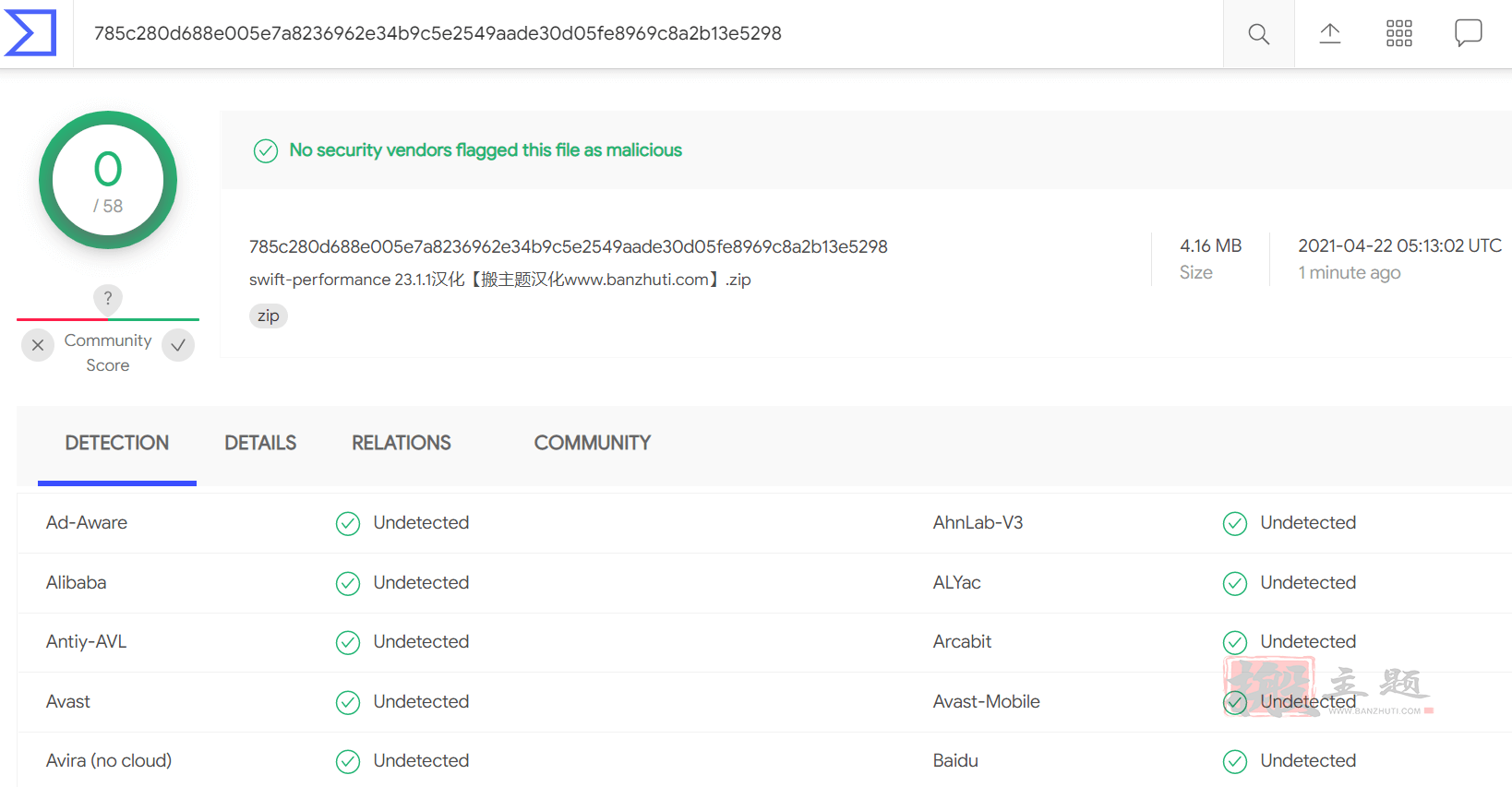Click Ad-Aware's undetected check icon
The height and width of the screenshot is (787, 1512).
coord(348,524)
